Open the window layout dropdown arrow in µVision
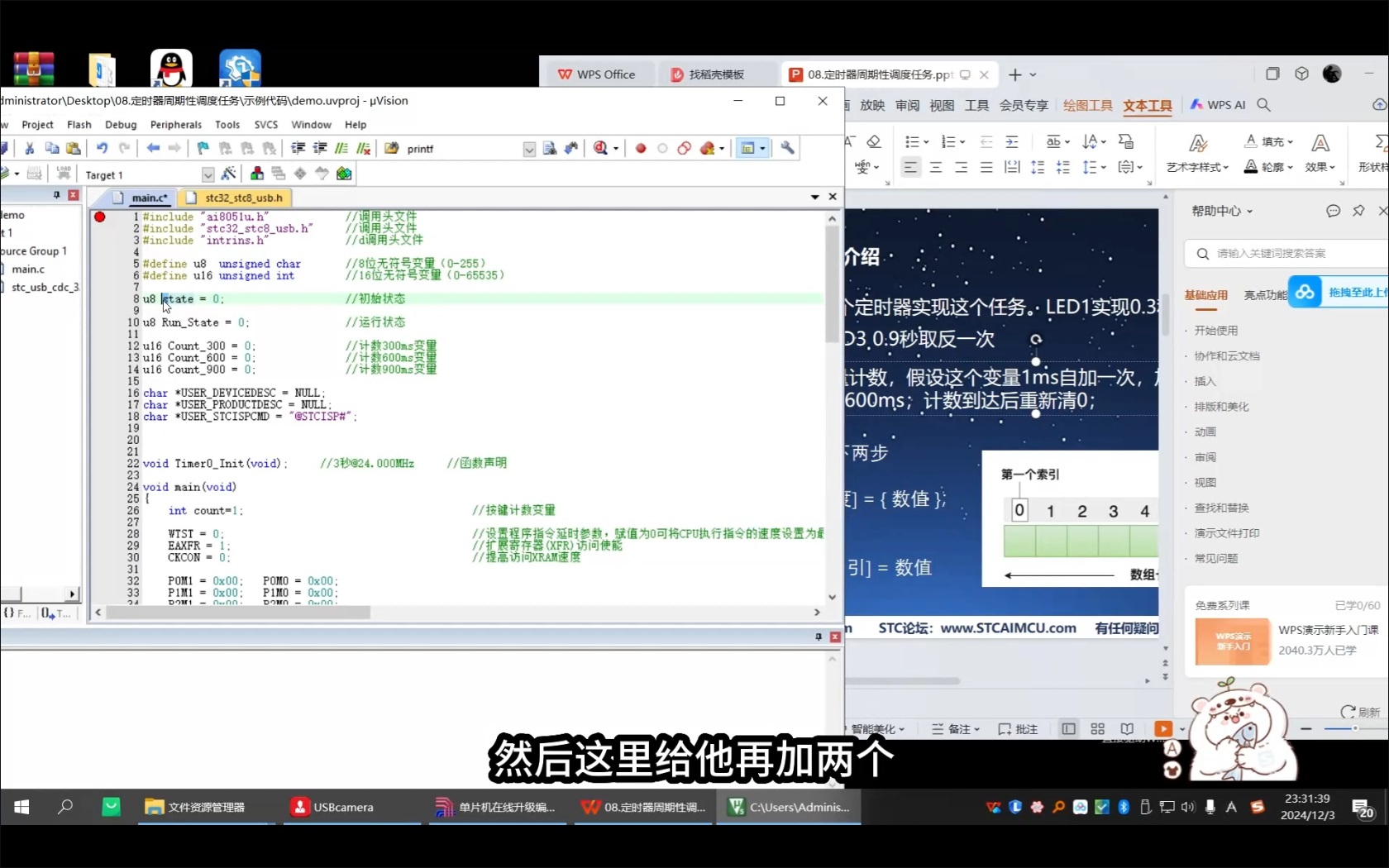Viewport: 1389px width, 868px height. 762,149
